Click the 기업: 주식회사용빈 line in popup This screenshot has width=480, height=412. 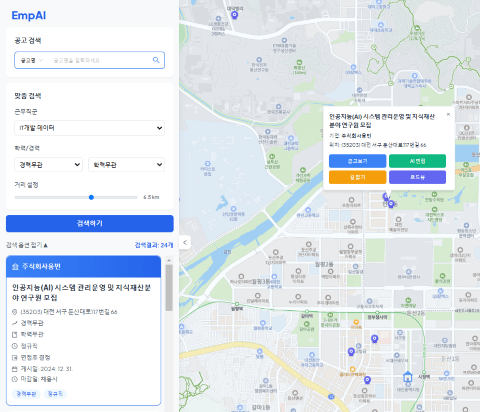point(350,136)
